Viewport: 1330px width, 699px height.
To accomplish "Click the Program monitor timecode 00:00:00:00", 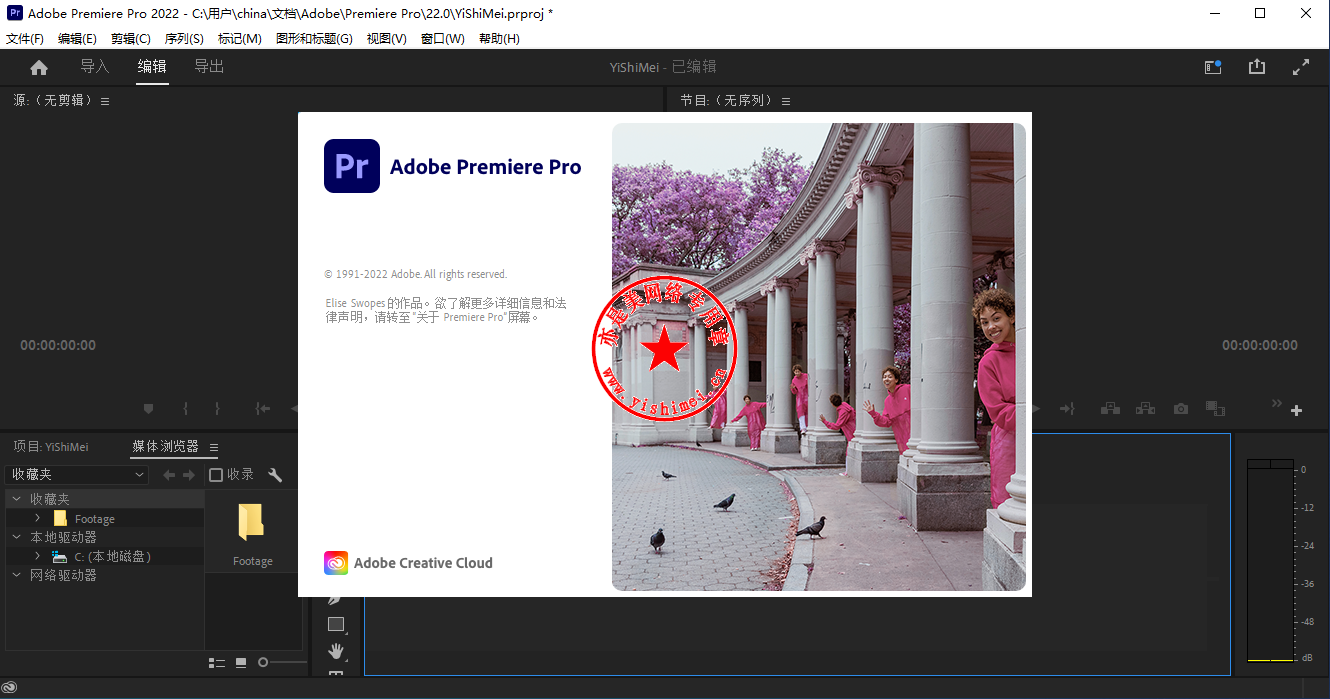I will pyautogui.click(x=1260, y=345).
